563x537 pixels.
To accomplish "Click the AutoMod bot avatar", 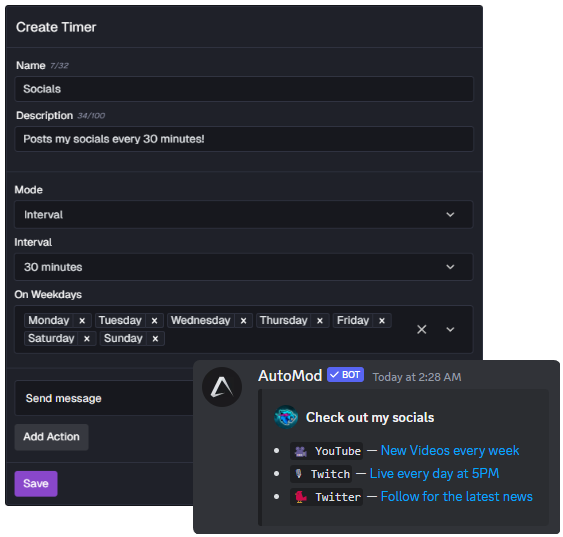I will 222,387.
